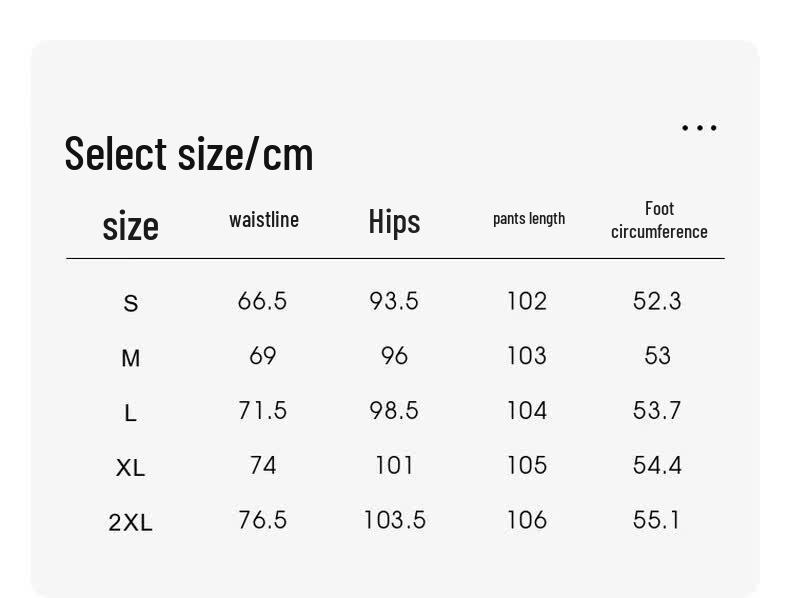Image resolution: width=790 pixels, height=598 pixels.
Task: Click foot circumference value 54.4 for XL
Action: (x=657, y=465)
